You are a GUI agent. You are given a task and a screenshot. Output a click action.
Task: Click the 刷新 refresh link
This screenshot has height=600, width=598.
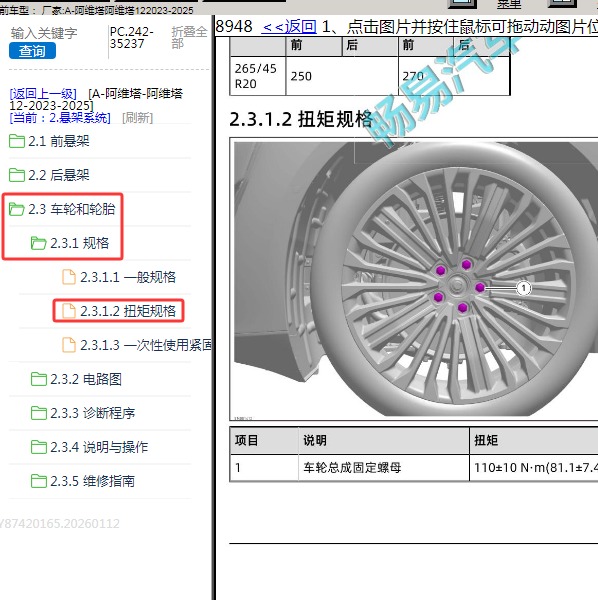(x=137, y=117)
